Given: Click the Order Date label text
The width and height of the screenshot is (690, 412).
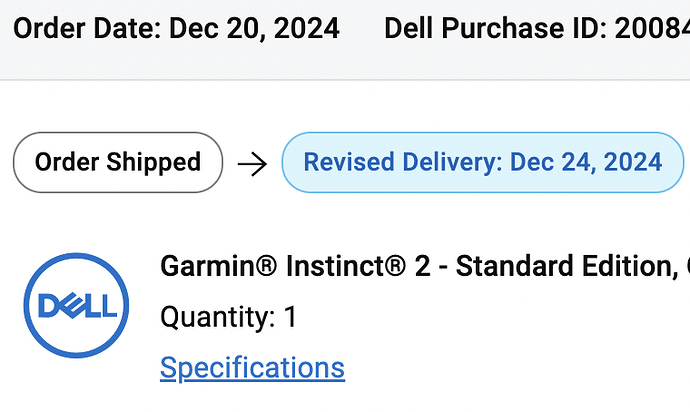Looking at the screenshot, I should point(88,29).
